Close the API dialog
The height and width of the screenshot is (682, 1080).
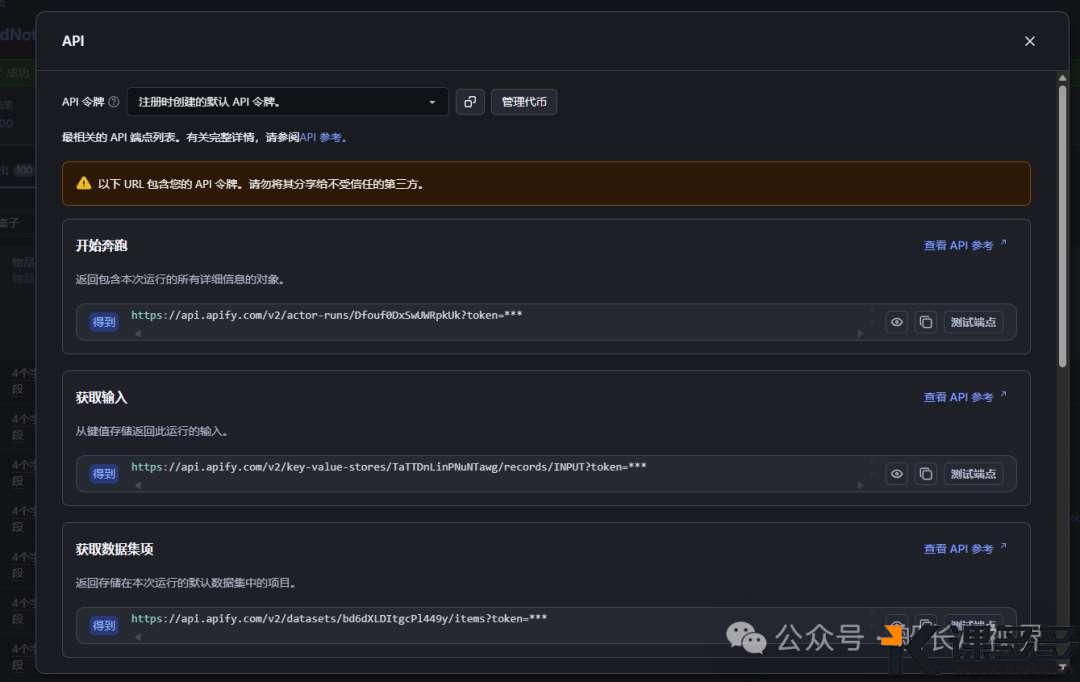[1029, 41]
